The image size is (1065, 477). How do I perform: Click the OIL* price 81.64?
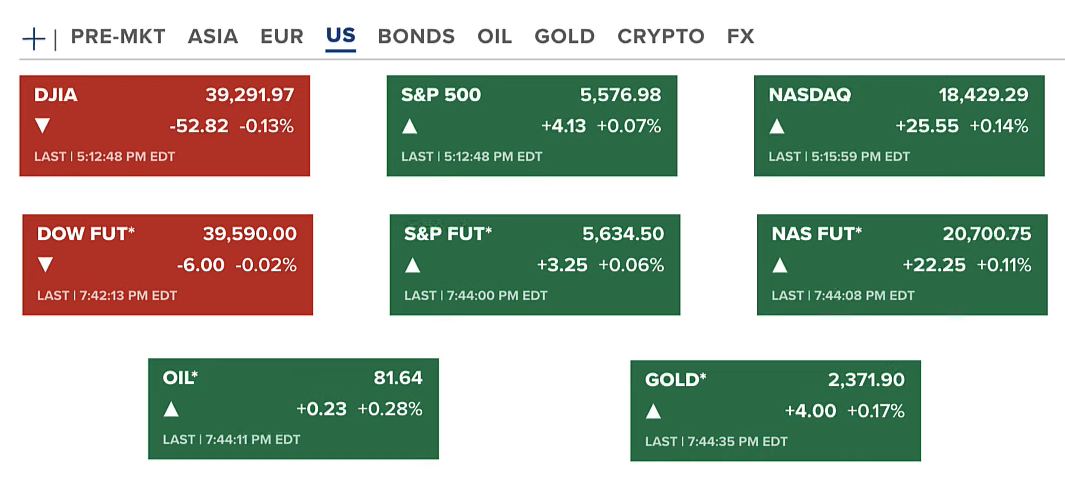click(397, 378)
